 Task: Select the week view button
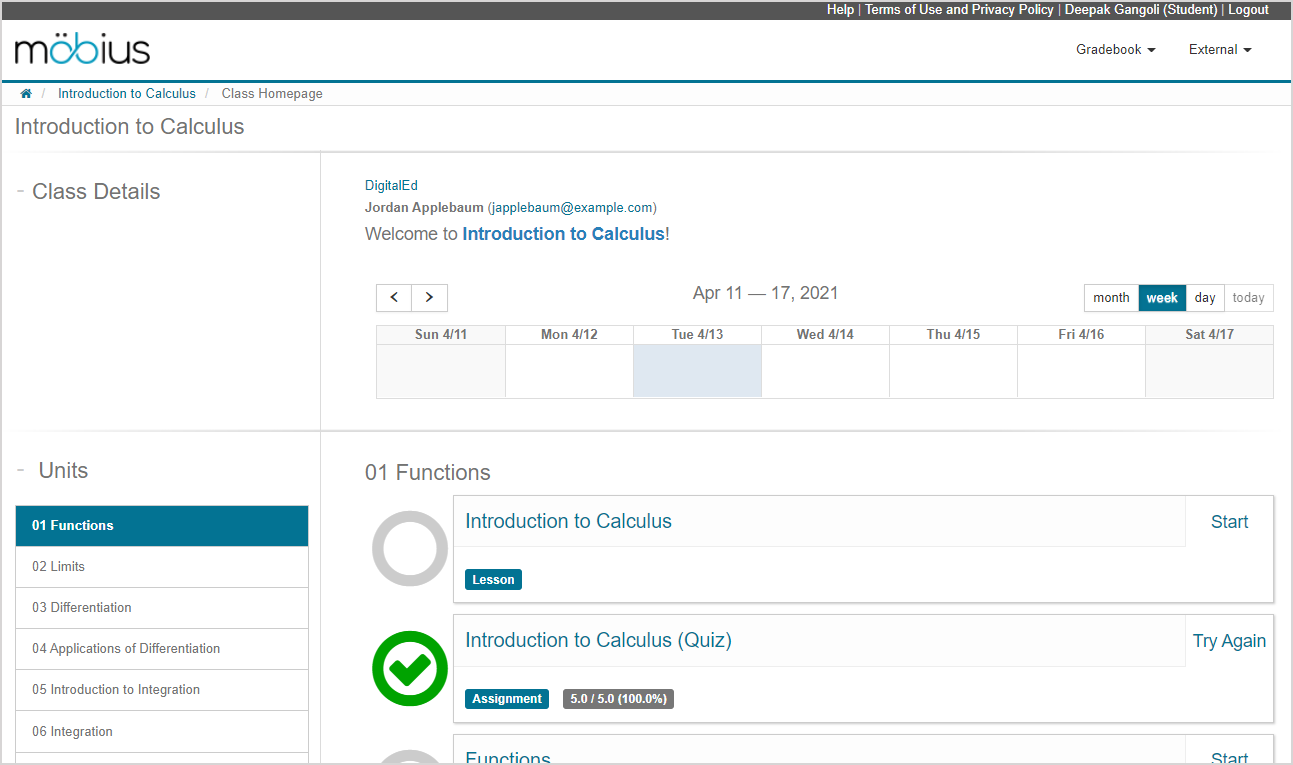(x=1162, y=298)
